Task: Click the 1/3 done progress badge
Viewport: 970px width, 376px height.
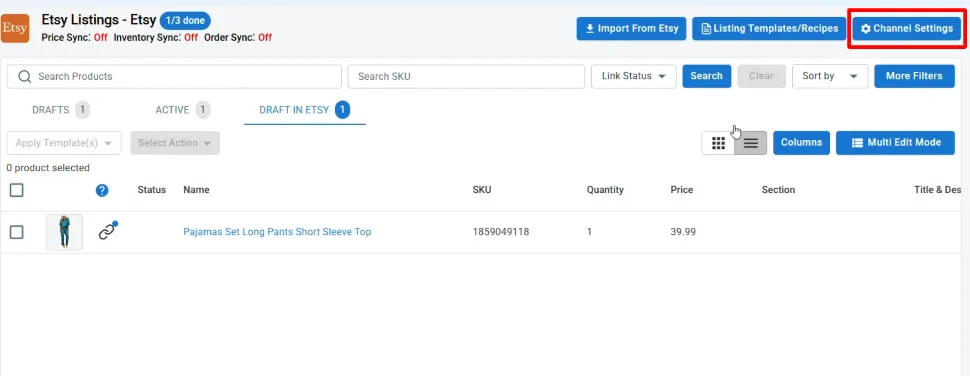Action: click(x=185, y=20)
